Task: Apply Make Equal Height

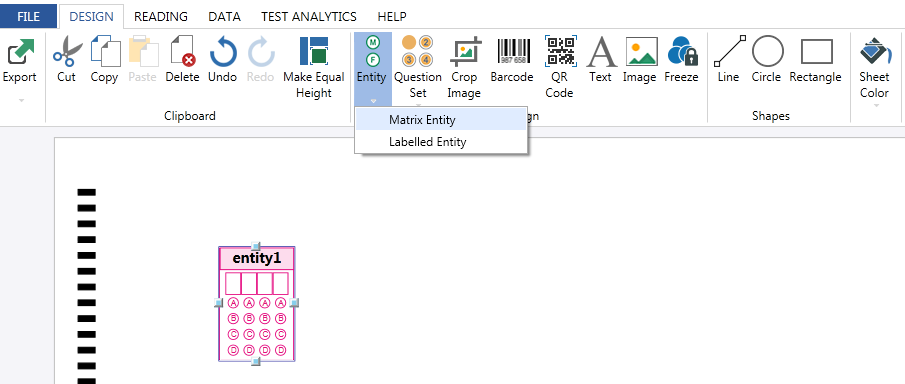Action: coord(314,67)
